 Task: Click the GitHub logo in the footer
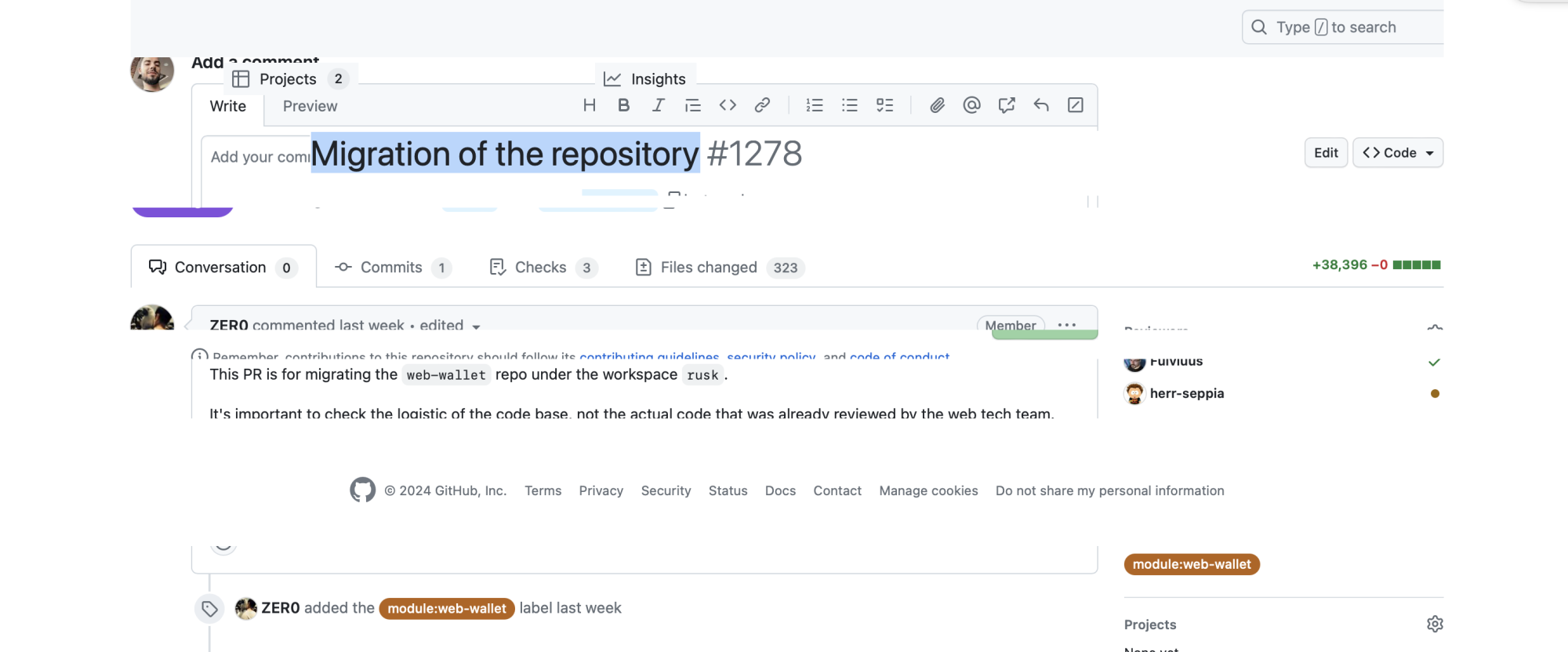coord(362,490)
